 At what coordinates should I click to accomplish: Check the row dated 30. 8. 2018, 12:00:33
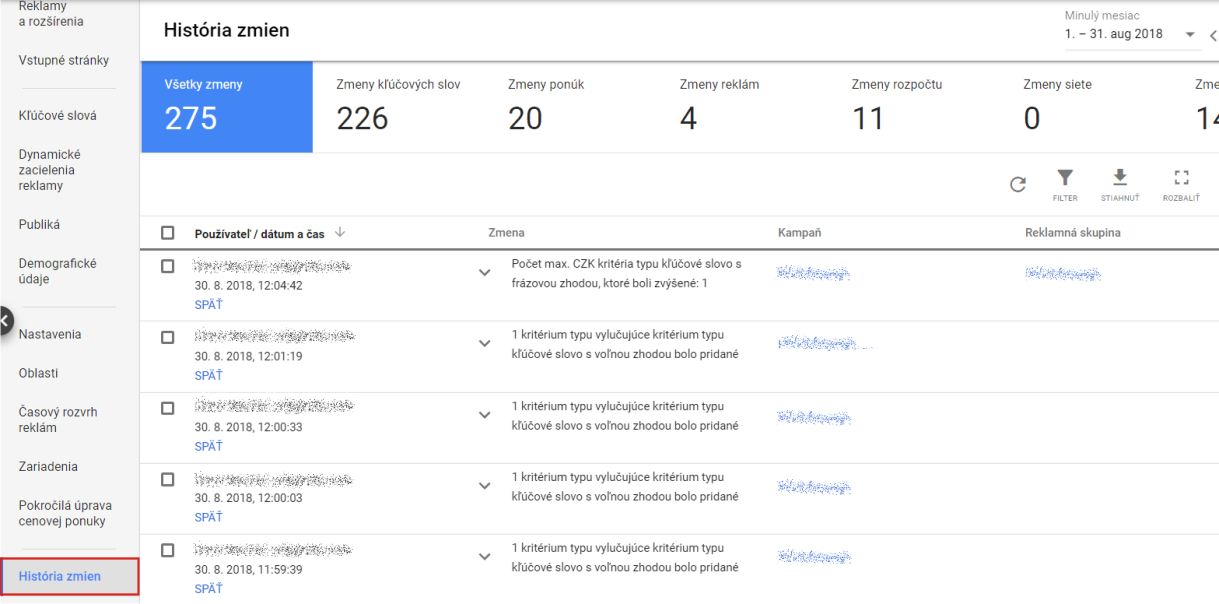(x=168, y=408)
